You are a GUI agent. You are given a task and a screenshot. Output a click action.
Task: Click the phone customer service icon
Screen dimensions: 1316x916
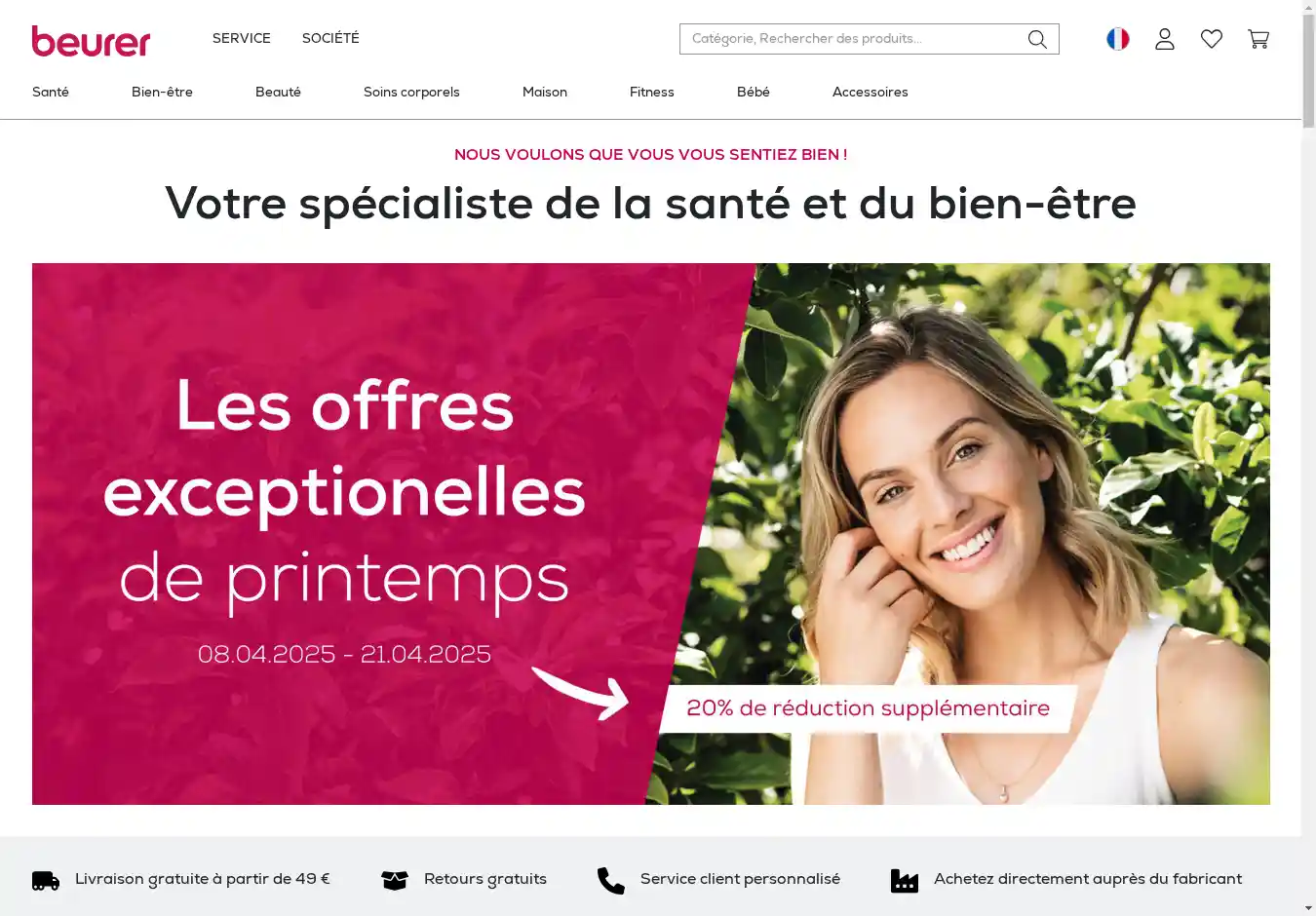coord(611,881)
